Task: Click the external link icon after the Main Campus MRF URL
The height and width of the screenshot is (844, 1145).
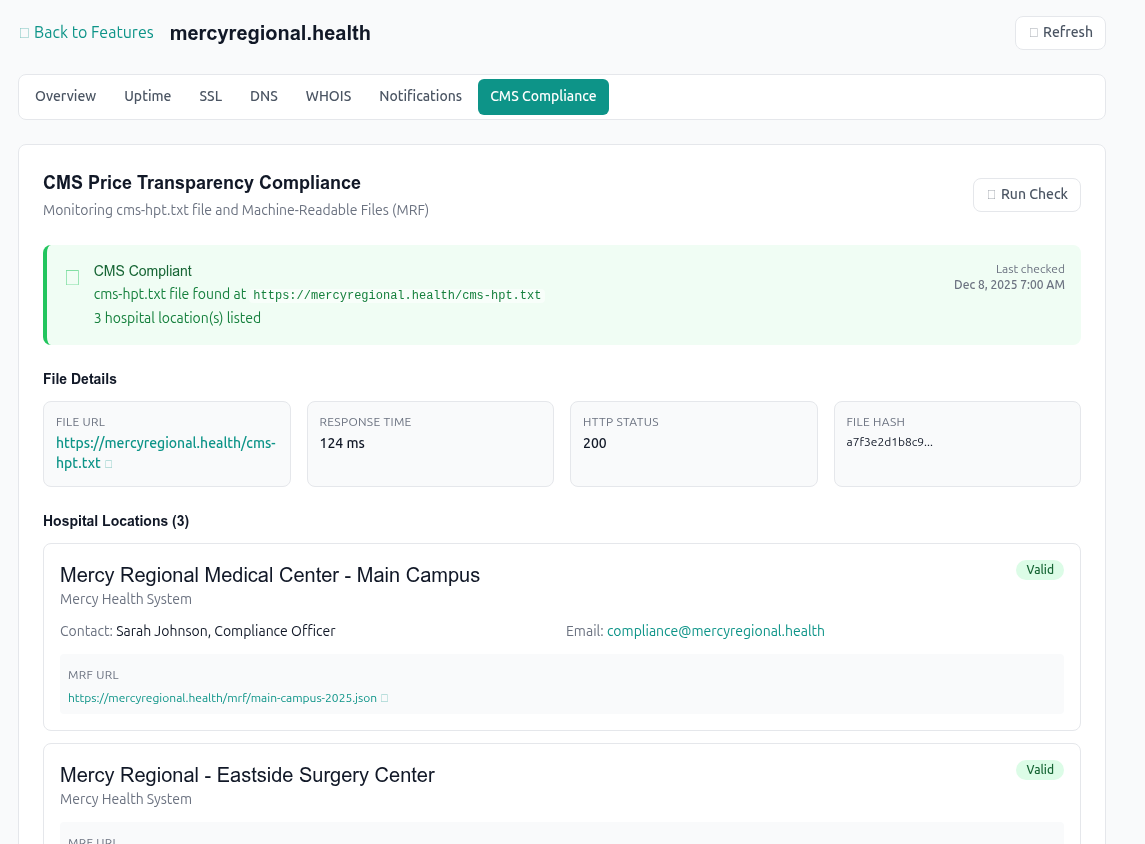Action: 385,697
